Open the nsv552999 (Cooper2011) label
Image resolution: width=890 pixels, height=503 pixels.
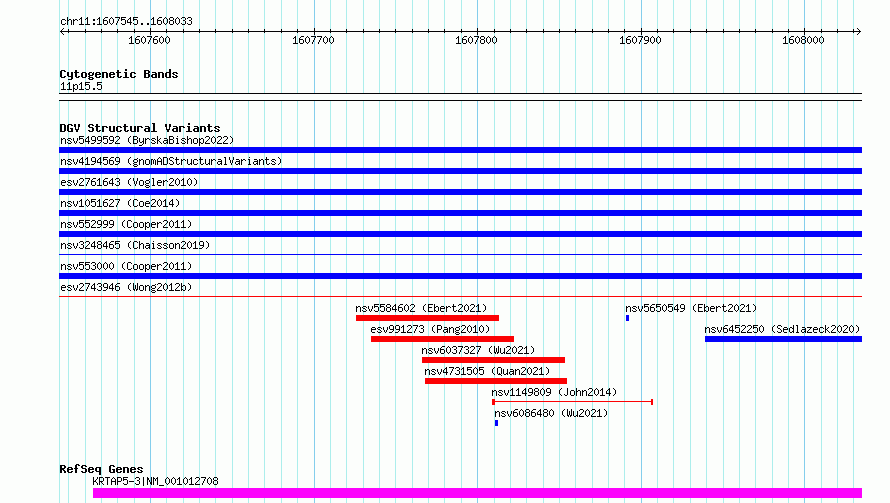coord(126,224)
